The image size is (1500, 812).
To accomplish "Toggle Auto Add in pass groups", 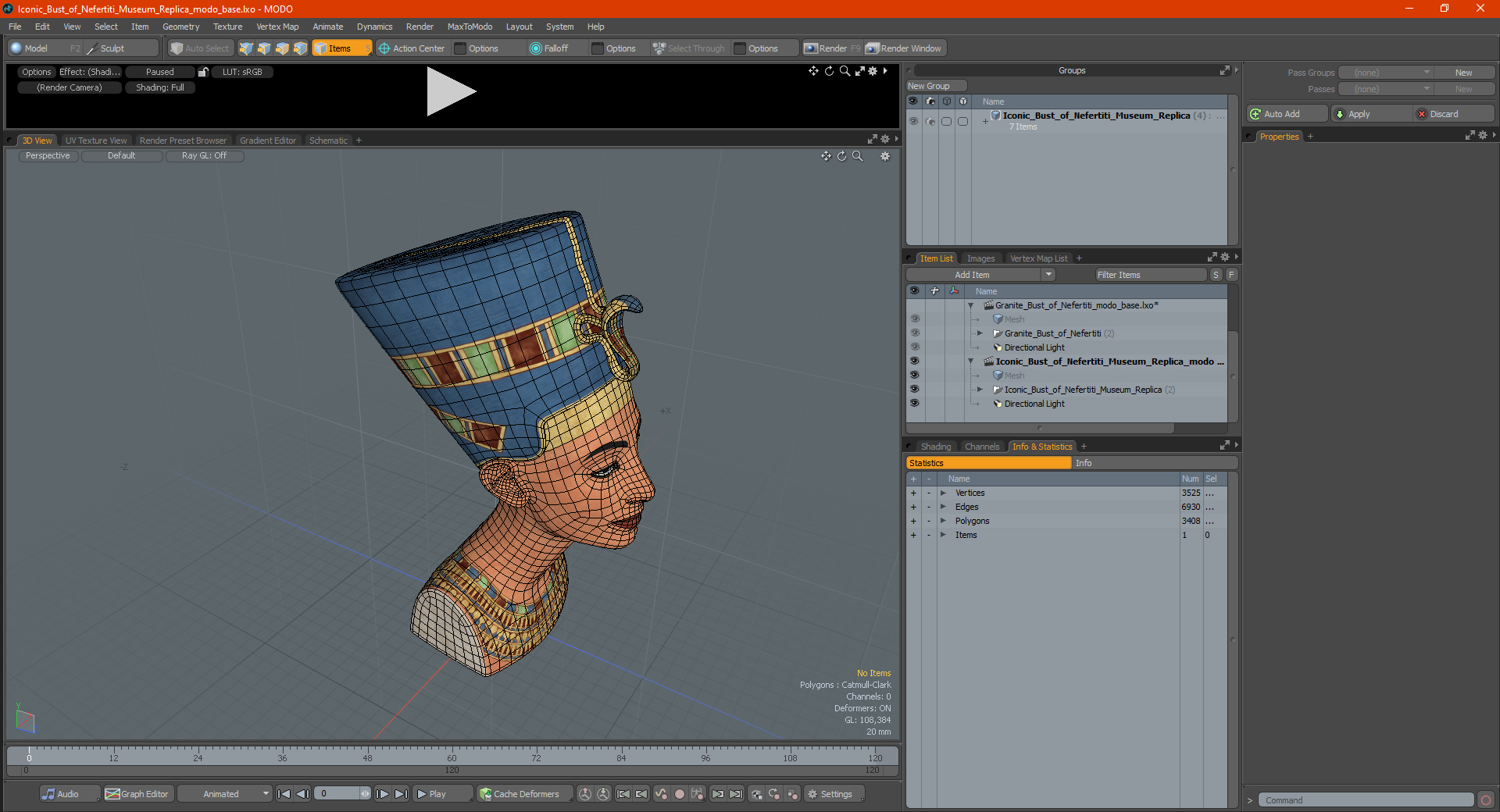I will [x=1287, y=114].
